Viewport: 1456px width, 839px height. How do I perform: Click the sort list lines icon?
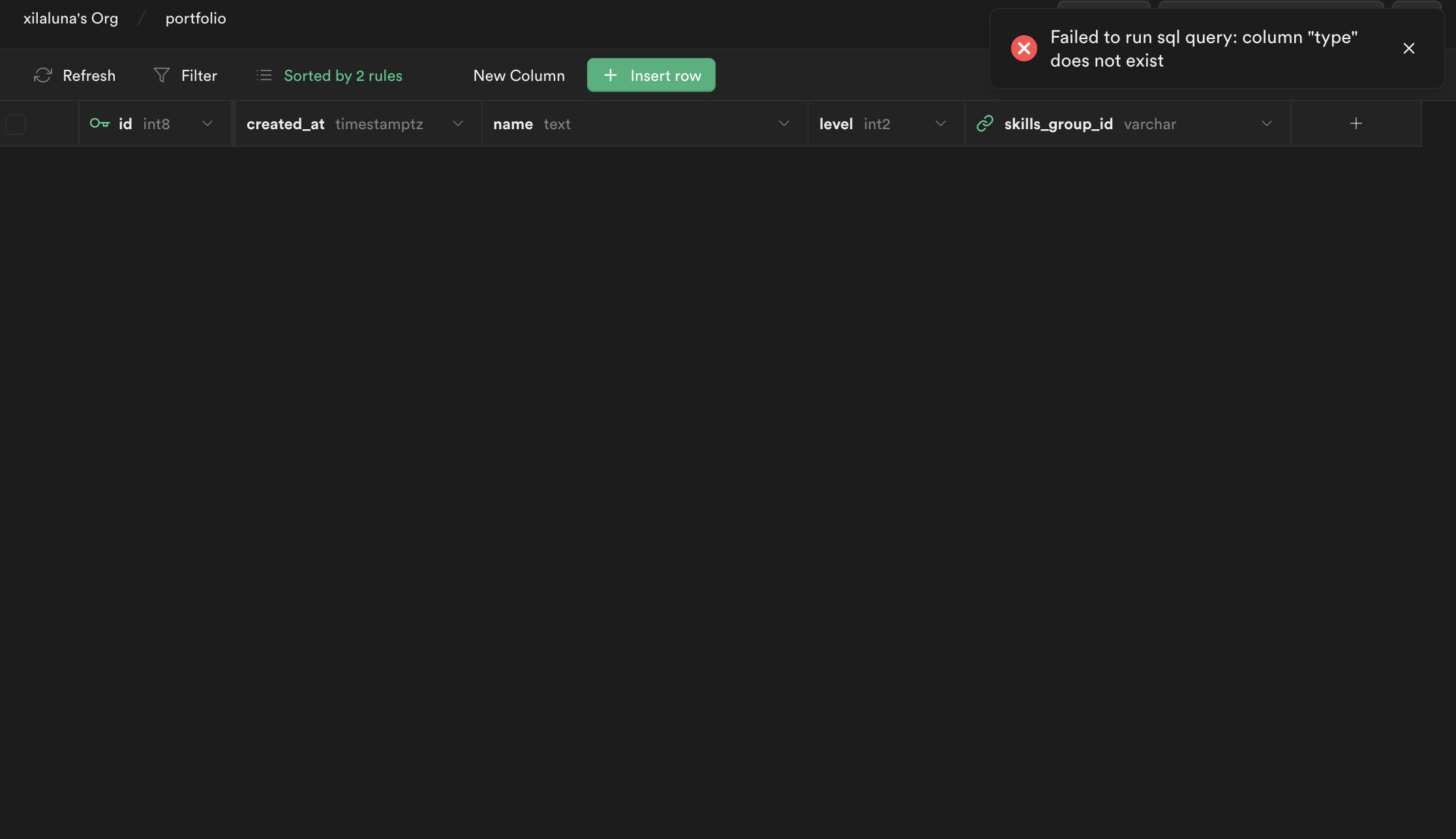tap(264, 76)
